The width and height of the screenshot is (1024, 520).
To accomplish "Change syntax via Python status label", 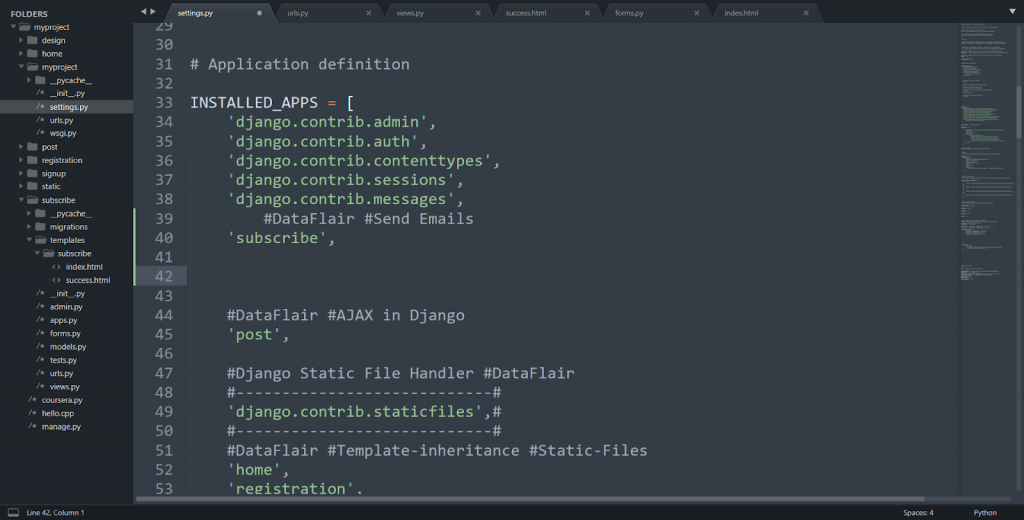I will (x=985, y=513).
